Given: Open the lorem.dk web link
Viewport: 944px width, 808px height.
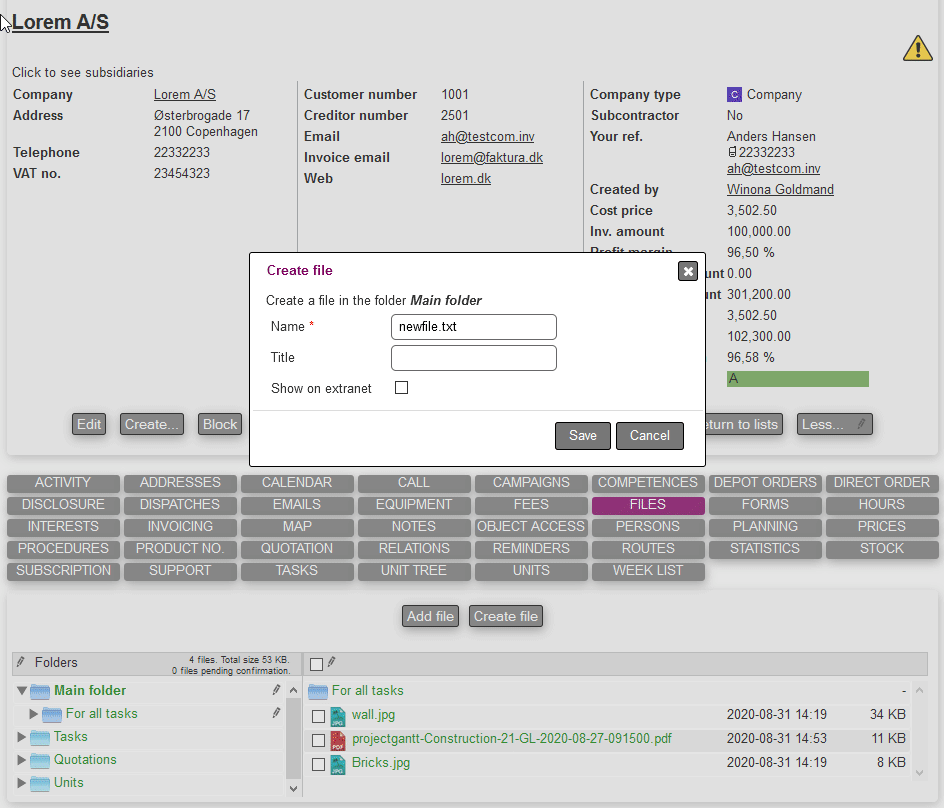Looking at the screenshot, I should click(465, 178).
